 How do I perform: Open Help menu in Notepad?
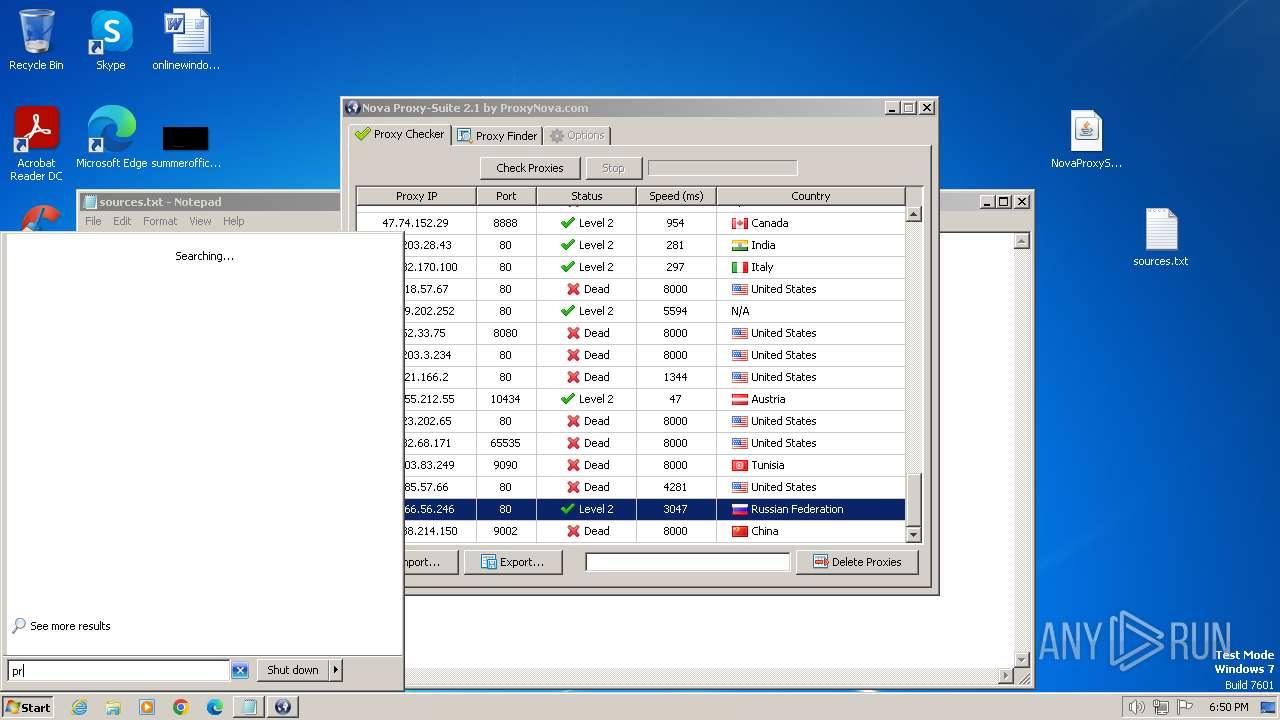click(233, 221)
